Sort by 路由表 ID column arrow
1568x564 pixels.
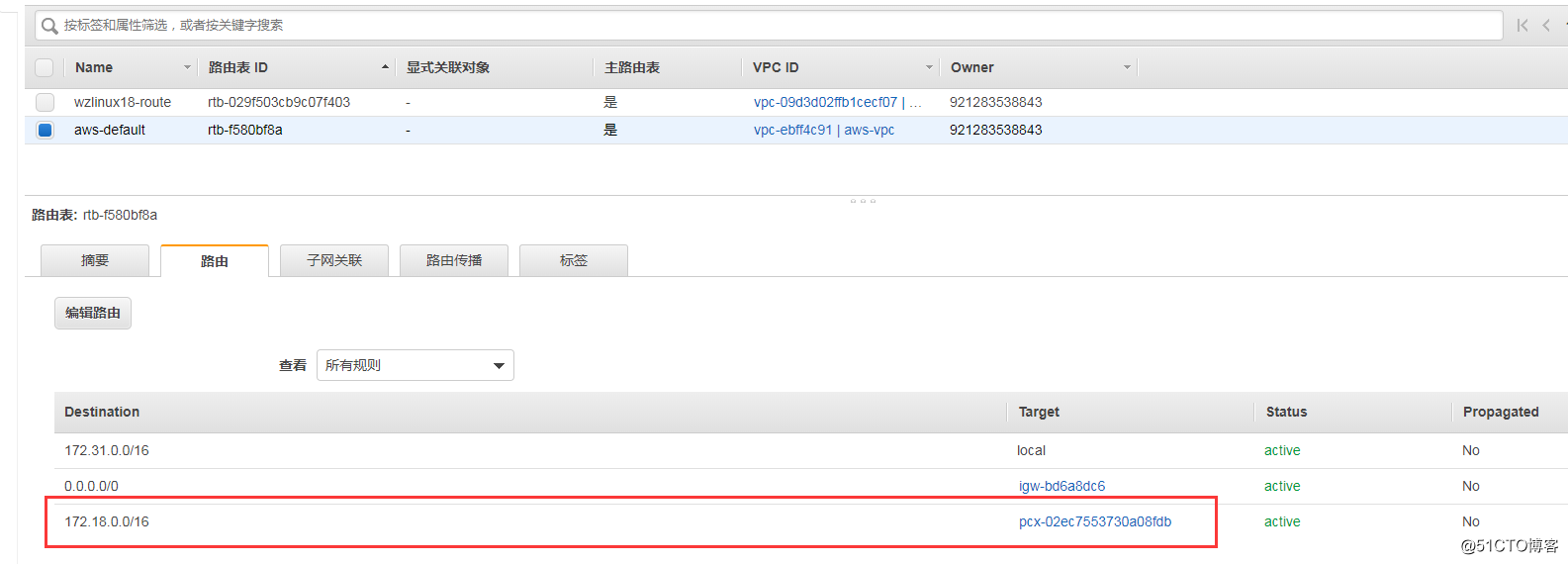coord(385,67)
